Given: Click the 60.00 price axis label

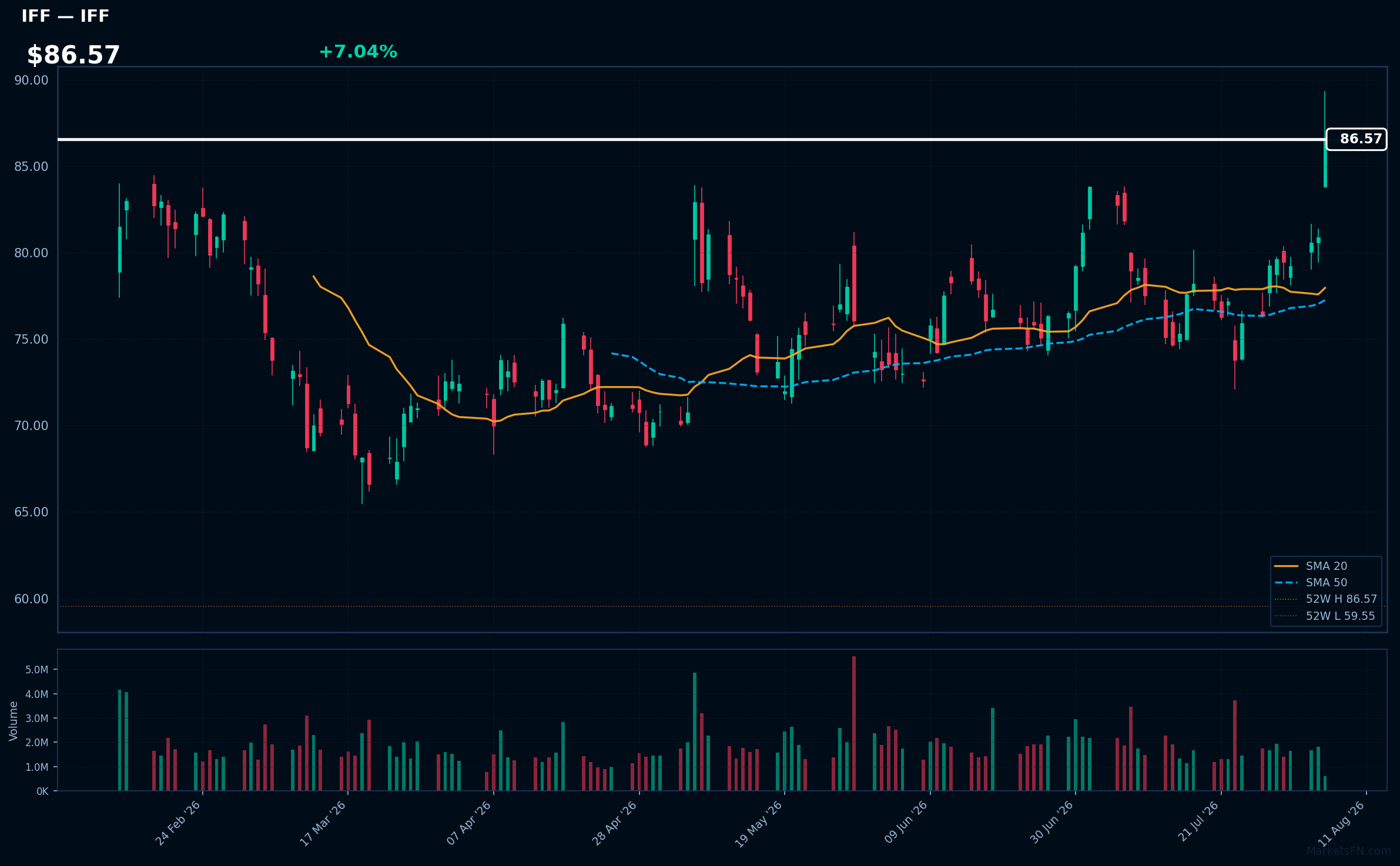Looking at the screenshot, I should coord(31,599).
